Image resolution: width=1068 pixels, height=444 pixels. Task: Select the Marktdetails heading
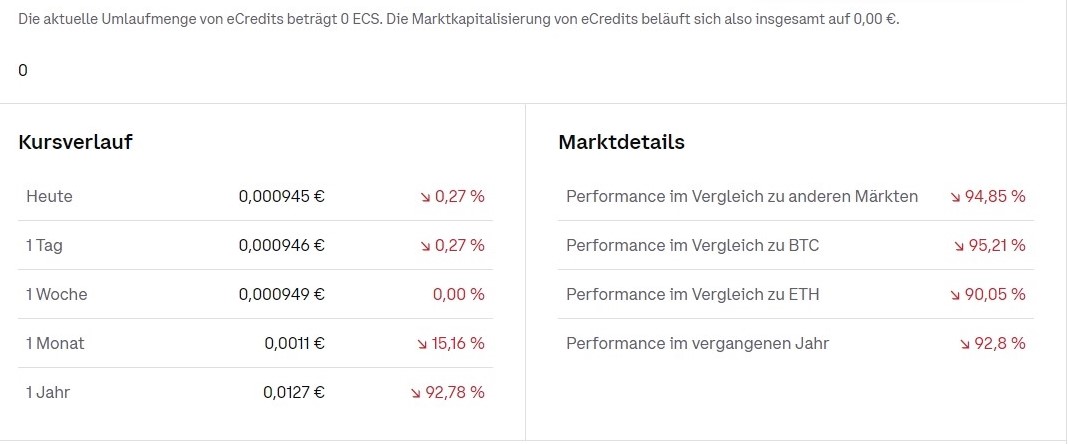point(621,142)
